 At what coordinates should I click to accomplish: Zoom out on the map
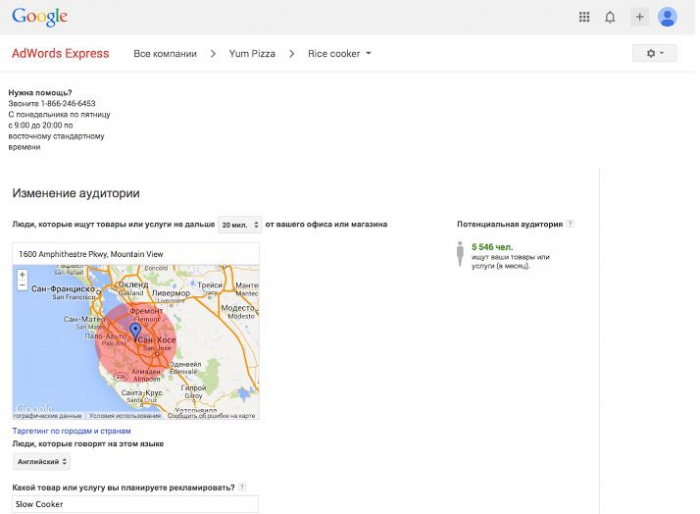[x=22, y=285]
